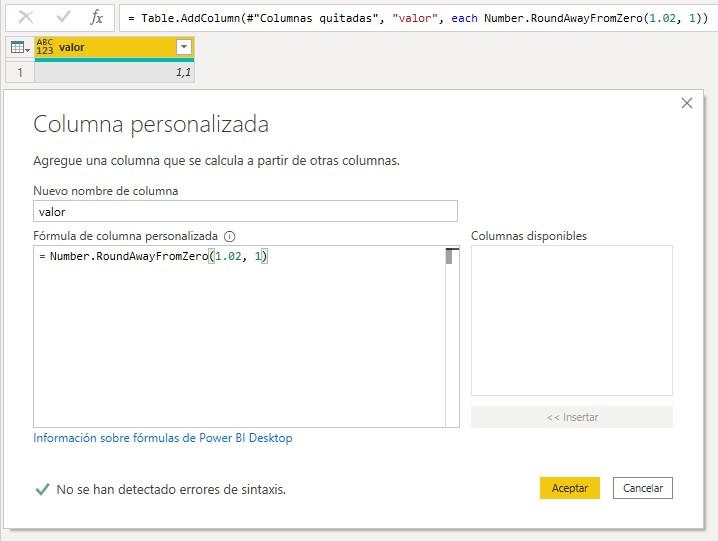Focus the Nuevo nombre de columna field

(245, 211)
